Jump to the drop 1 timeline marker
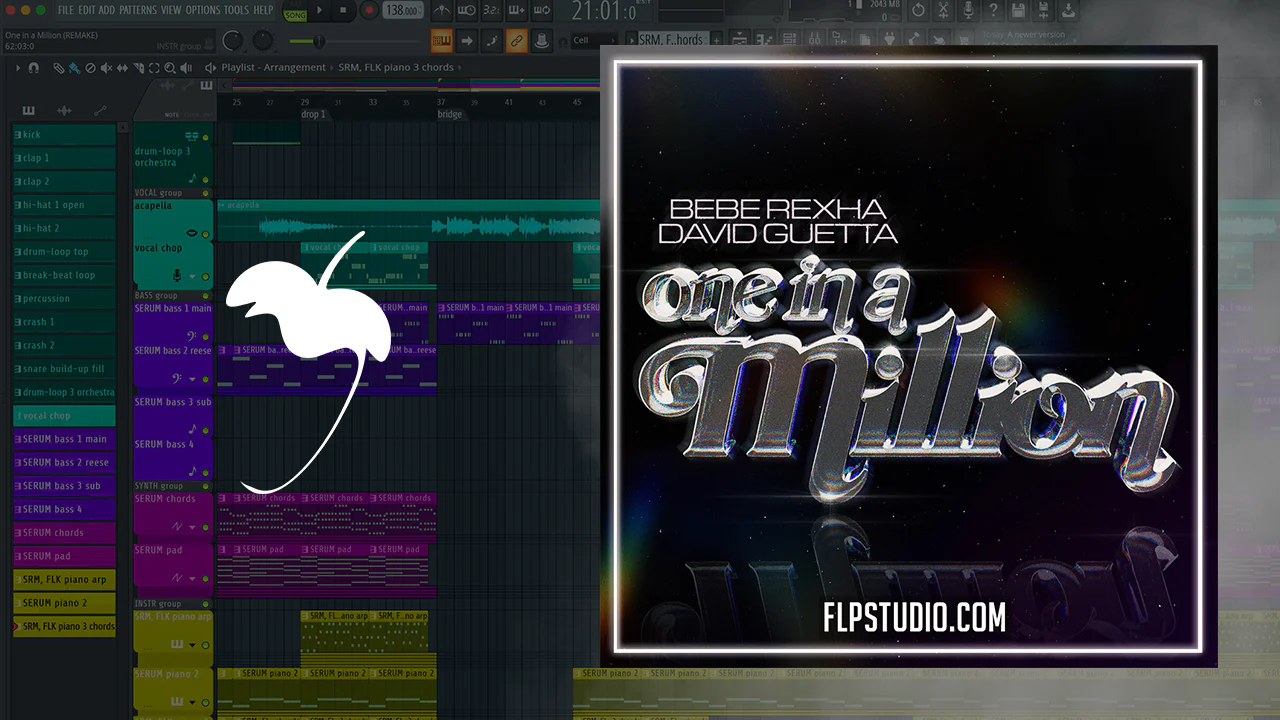 [x=313, y=115]
